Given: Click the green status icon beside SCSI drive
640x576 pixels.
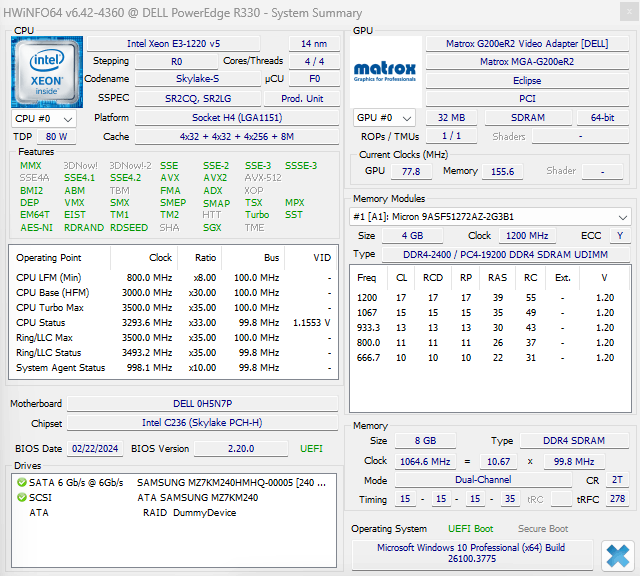Looking at the screenshot, I should point(21,497).
